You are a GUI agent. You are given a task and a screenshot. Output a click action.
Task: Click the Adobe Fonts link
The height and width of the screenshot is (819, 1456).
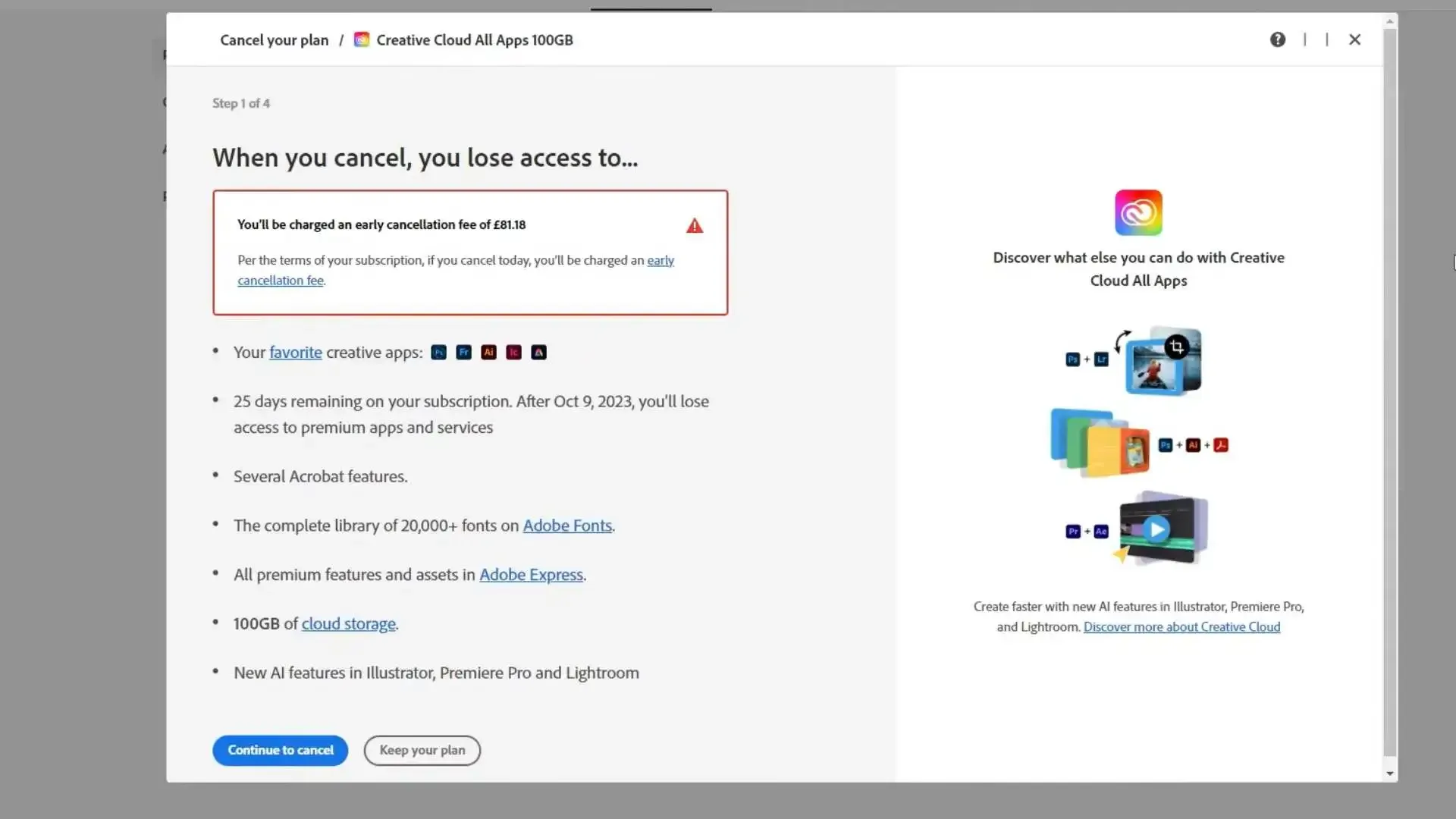(x=567, y=525)
